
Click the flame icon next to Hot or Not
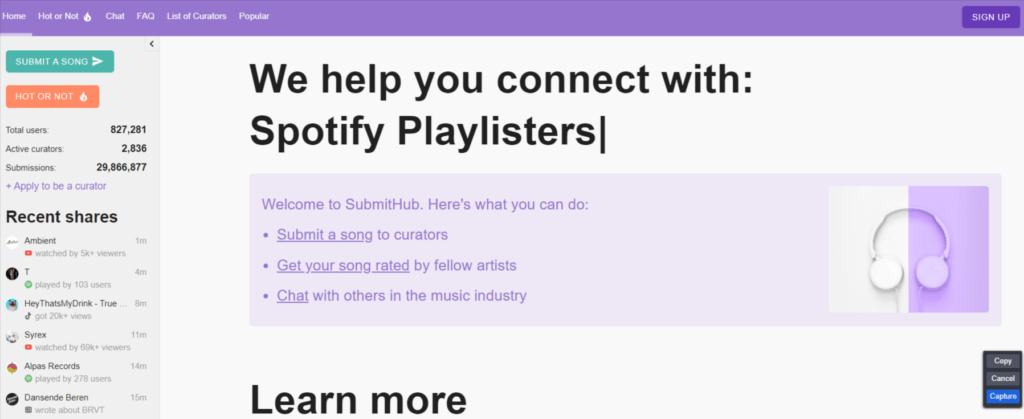coord(88,17)
